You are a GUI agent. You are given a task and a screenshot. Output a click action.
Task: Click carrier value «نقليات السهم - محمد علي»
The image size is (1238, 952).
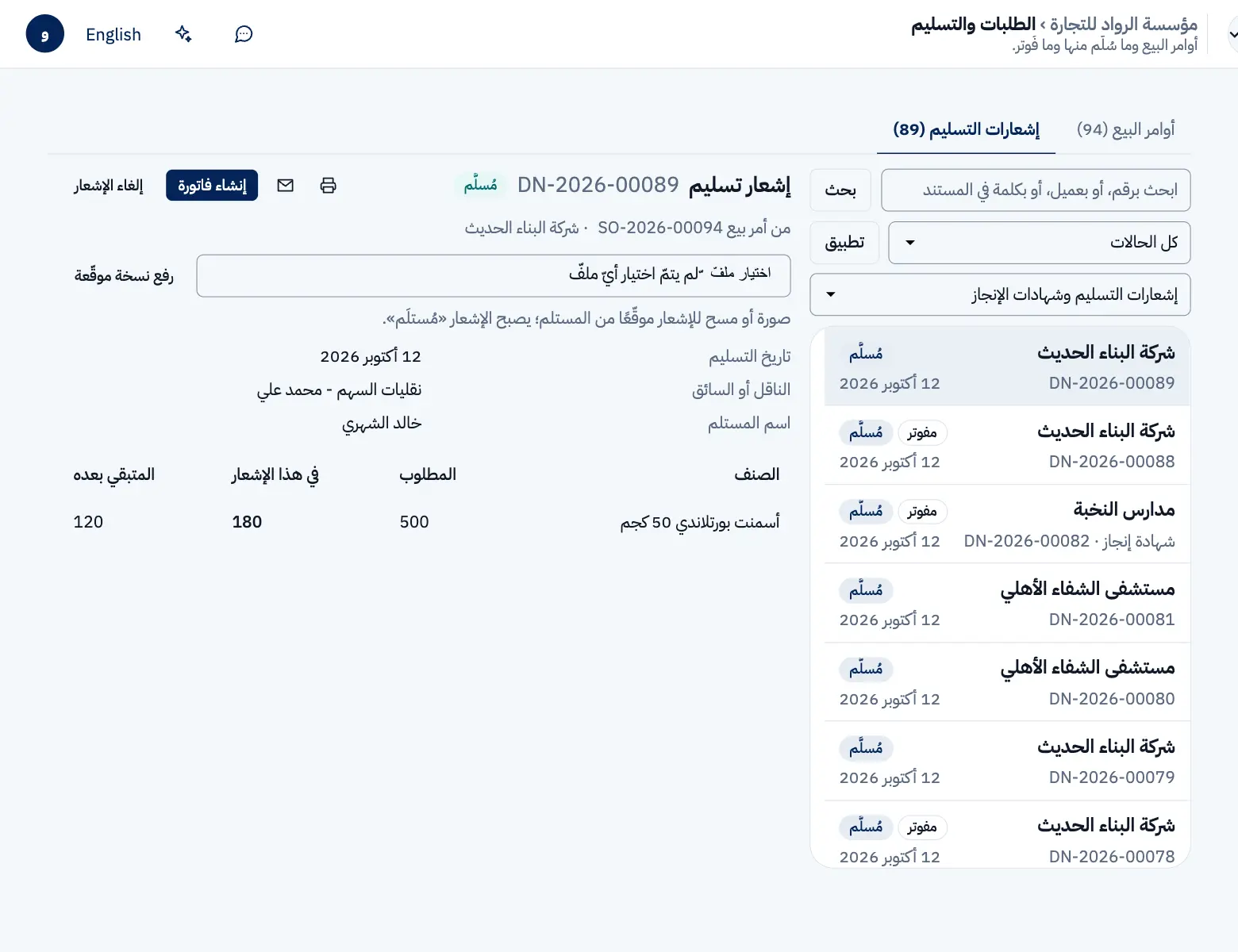pyautogui.click(x=339, y=390)
